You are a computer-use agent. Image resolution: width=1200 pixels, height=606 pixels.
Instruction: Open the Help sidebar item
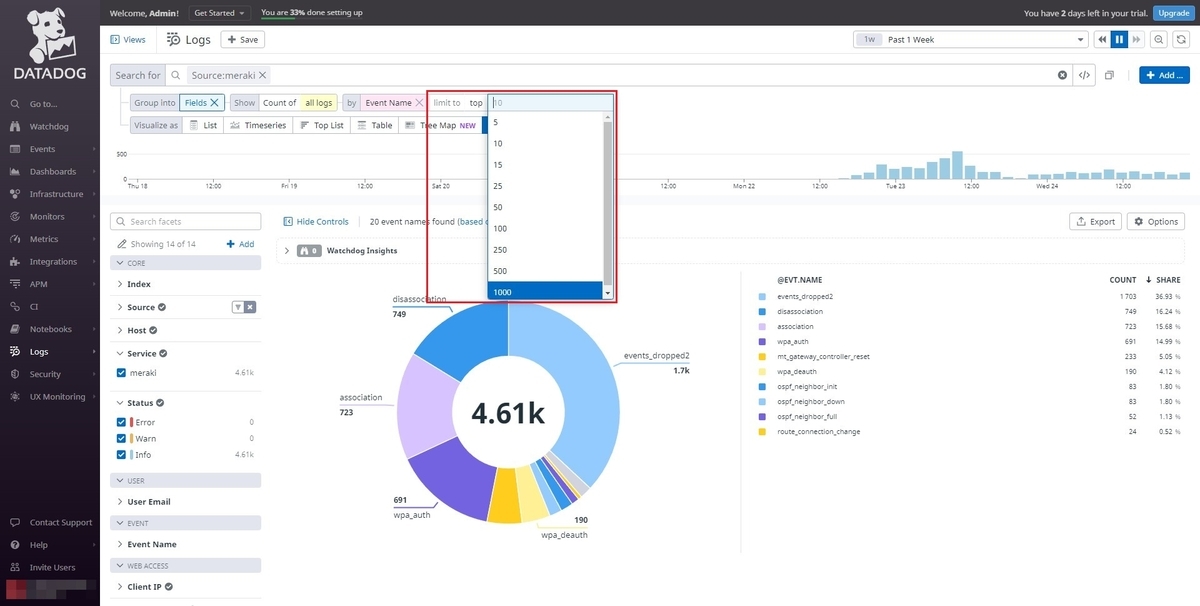(38, 545)
